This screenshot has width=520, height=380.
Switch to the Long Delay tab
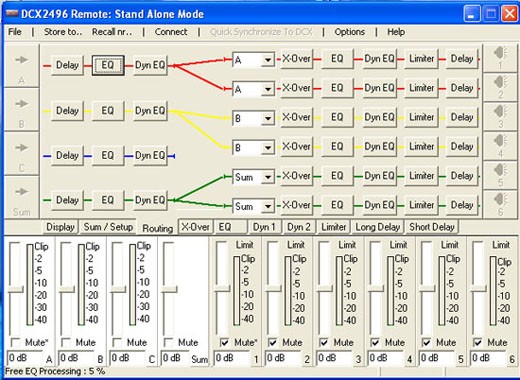click(x=378, y=227)
